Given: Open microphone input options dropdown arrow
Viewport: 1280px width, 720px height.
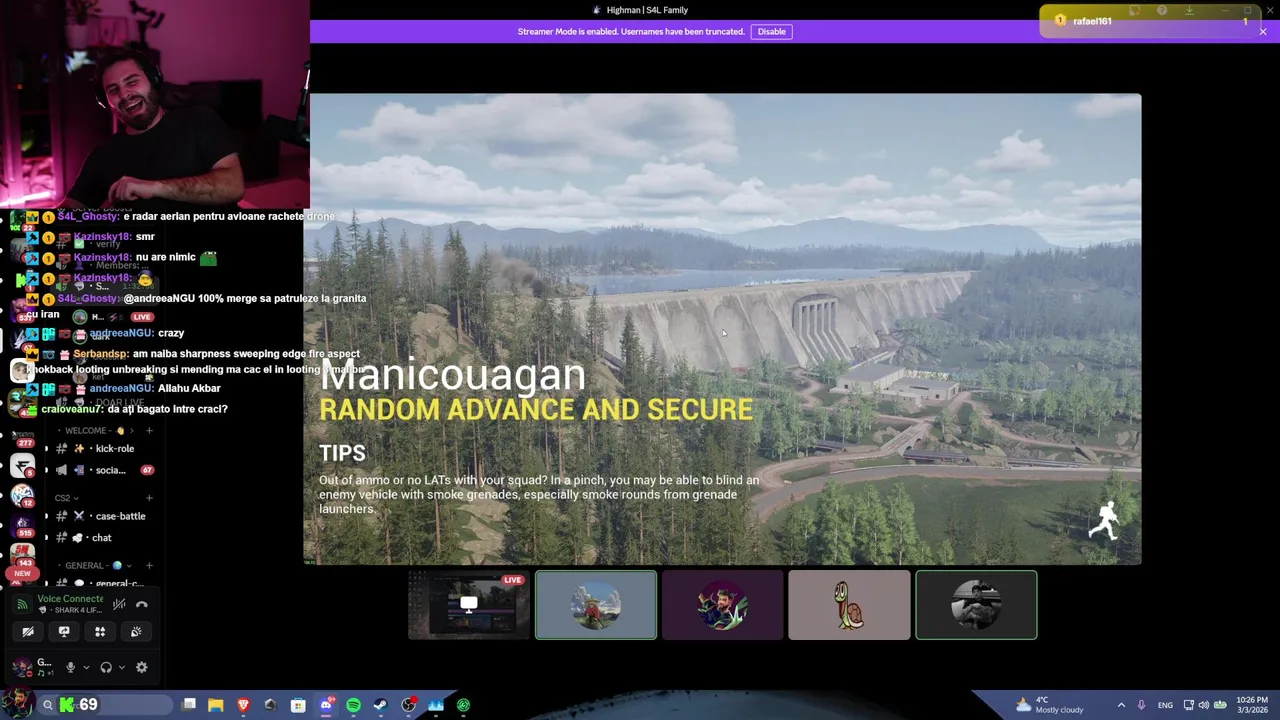Looking at the screenshot, I should (86, 667).
